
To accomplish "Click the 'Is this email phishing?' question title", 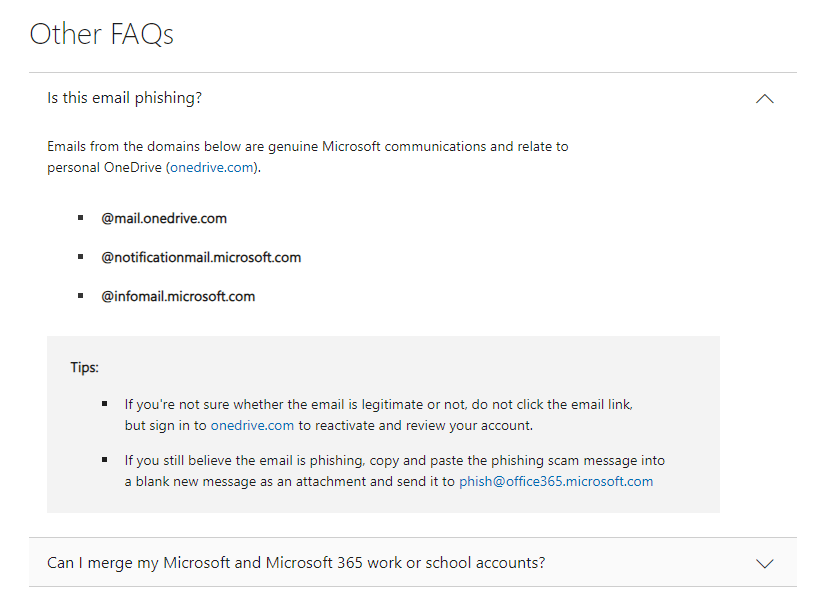I will [125, 98].
